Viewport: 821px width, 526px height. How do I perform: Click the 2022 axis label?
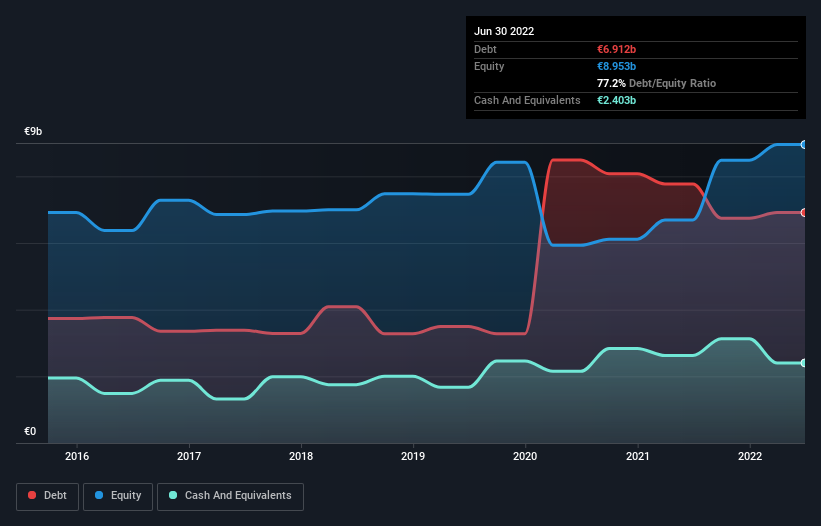(x=750, y=456)
